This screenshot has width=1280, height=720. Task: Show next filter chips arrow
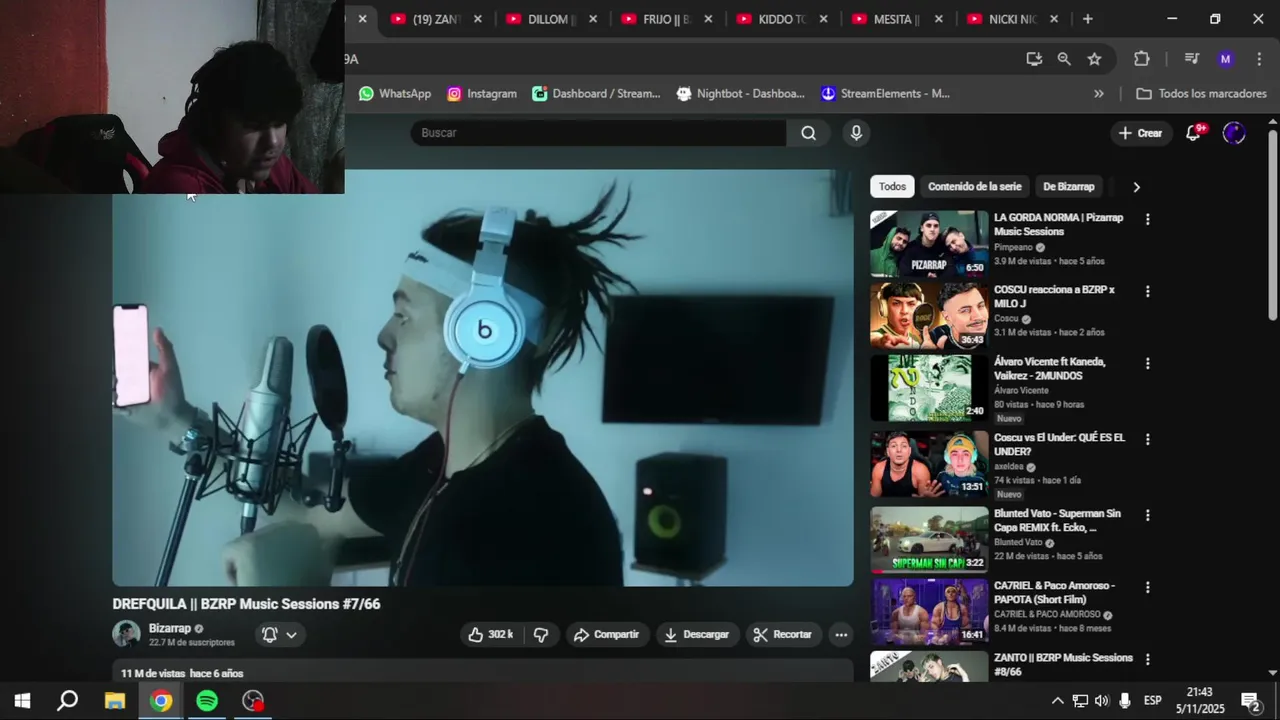coord(1136,187)
